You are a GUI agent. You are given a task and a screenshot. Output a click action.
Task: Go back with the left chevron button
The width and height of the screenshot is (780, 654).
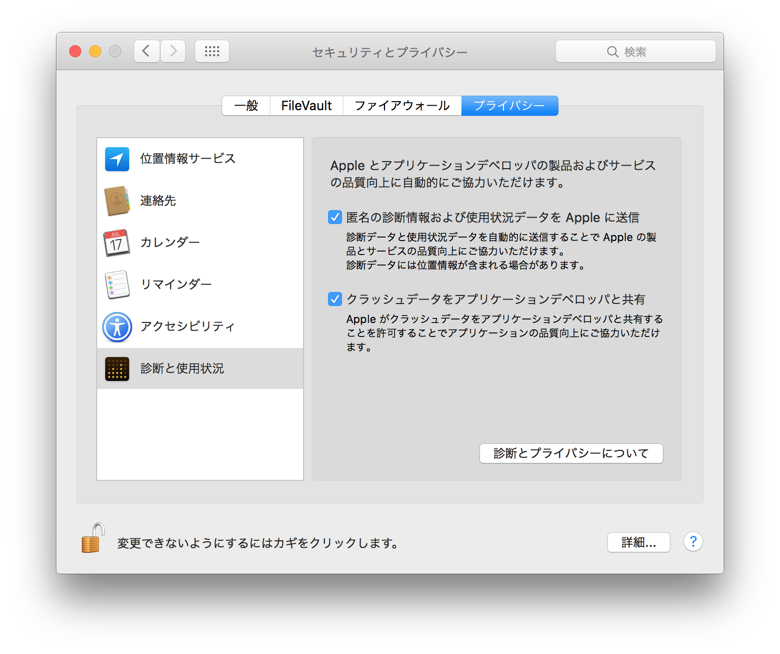(146, 51)
